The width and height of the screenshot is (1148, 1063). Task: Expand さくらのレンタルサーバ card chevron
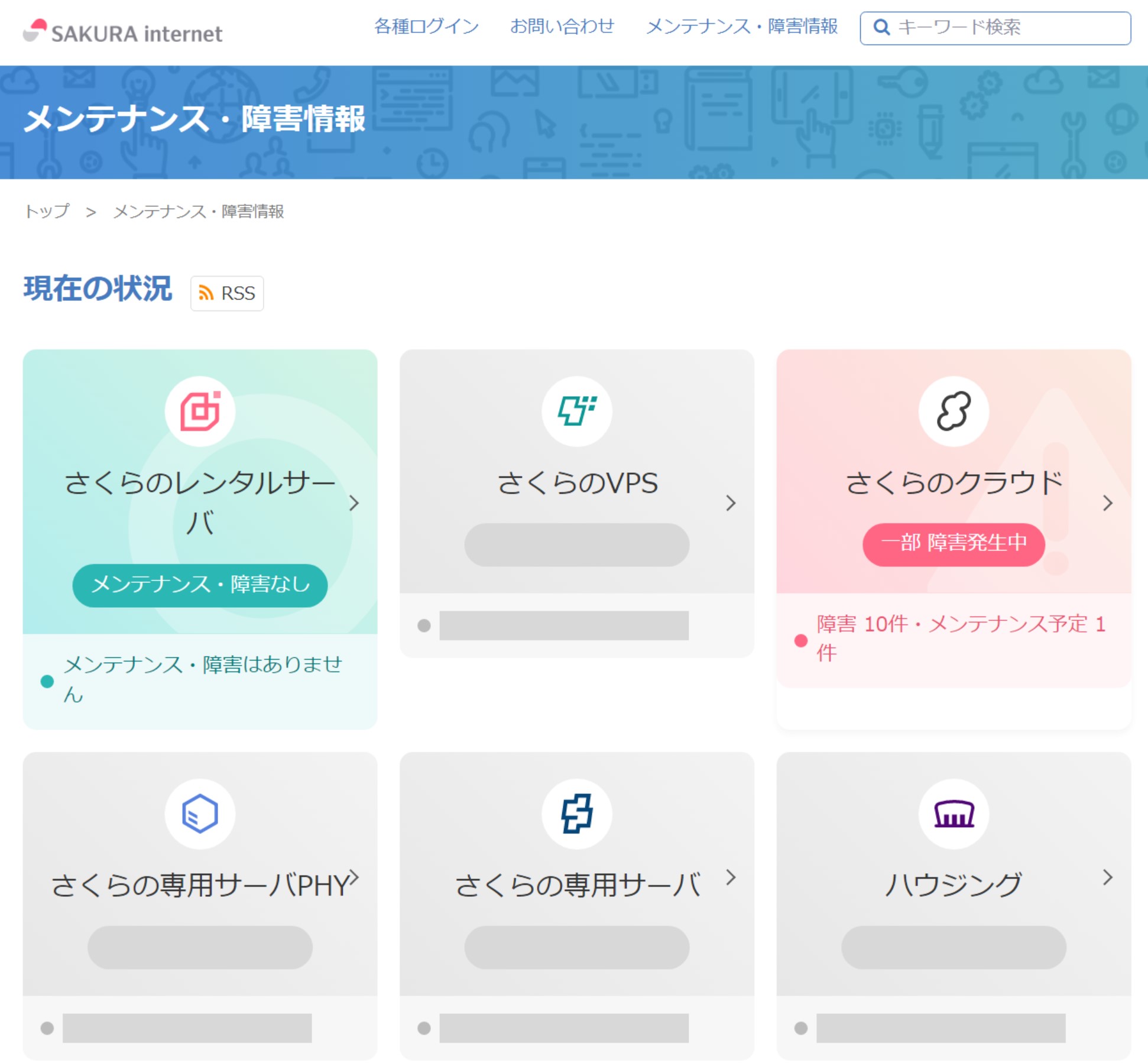tap(354, 503)
